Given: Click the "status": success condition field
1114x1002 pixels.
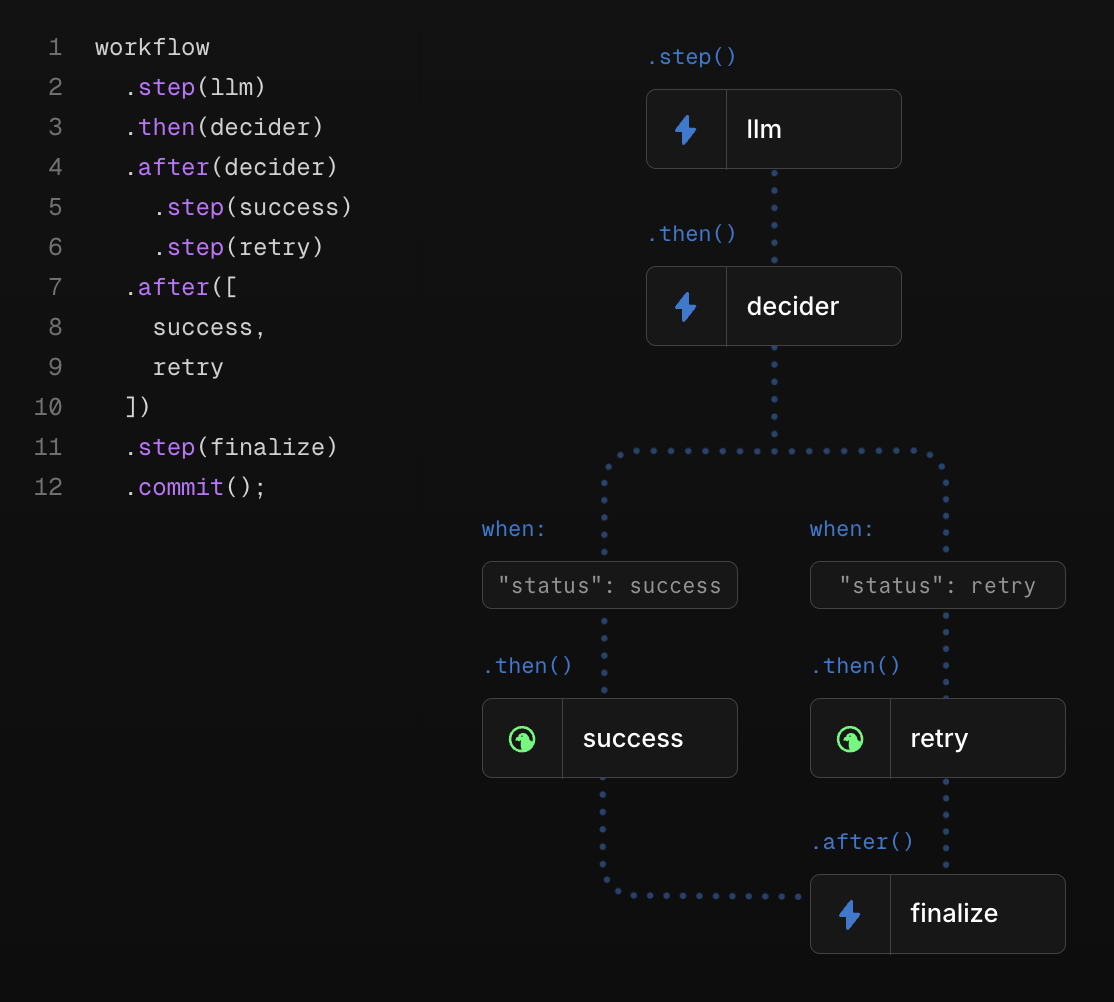Looking at the screenshot, I should tap(610, 585).
